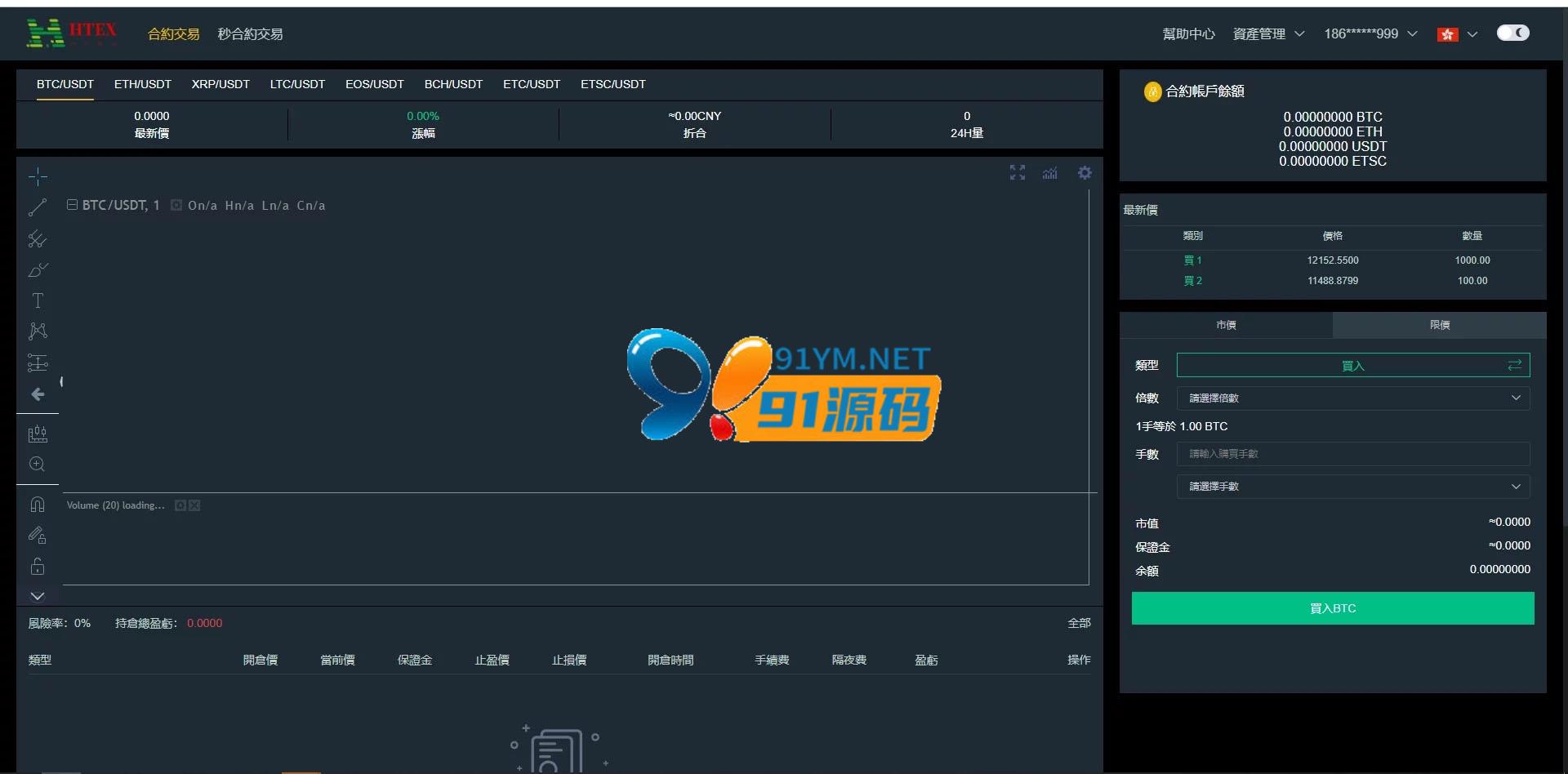The width and height of the screenshot is (1568, 774).
Task: Click the 全部 filter link
Action: coord(1079,623)
